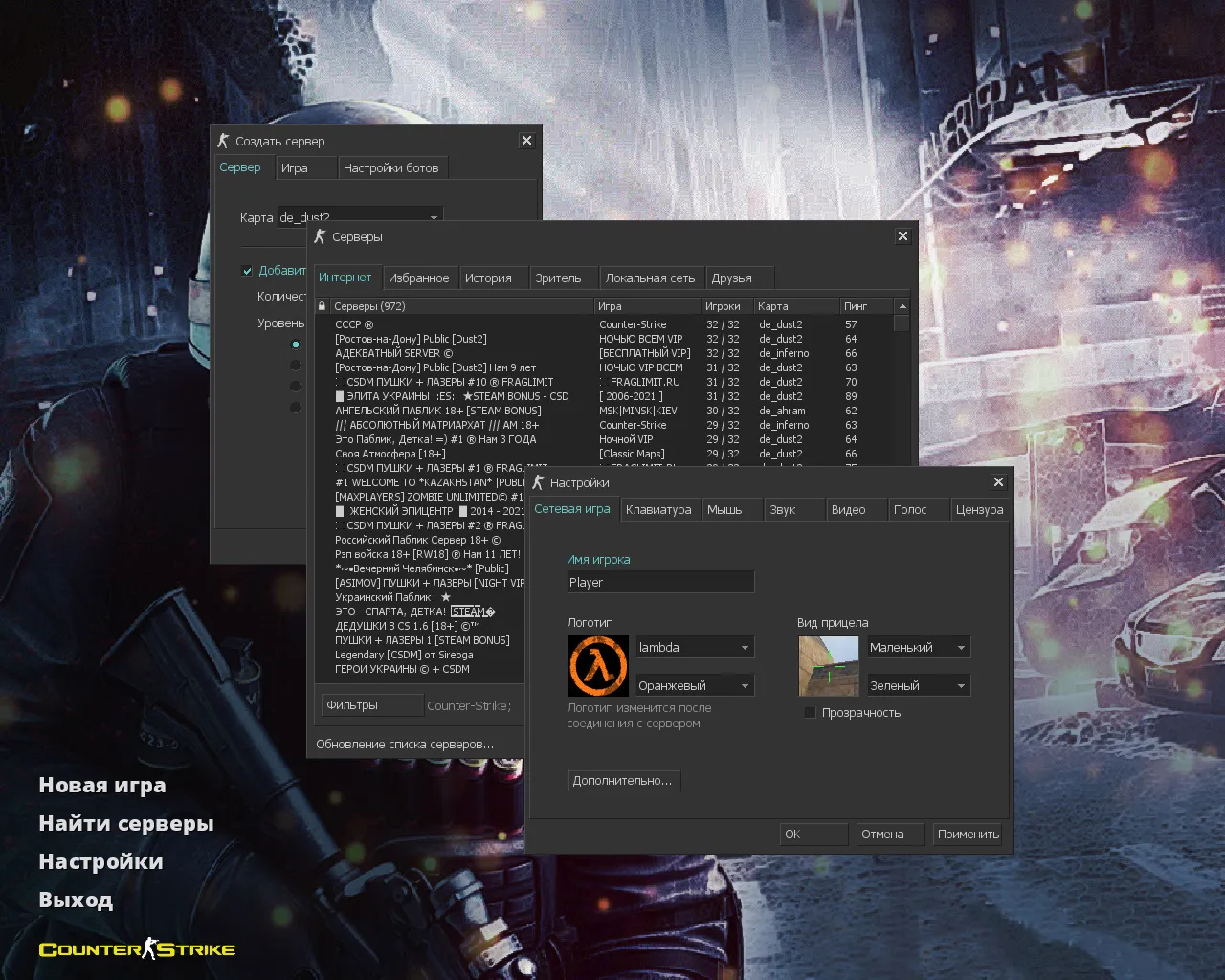
Task: Click the Counter-Strike icon on Создать сервер title bar
Action: point(223,140)
